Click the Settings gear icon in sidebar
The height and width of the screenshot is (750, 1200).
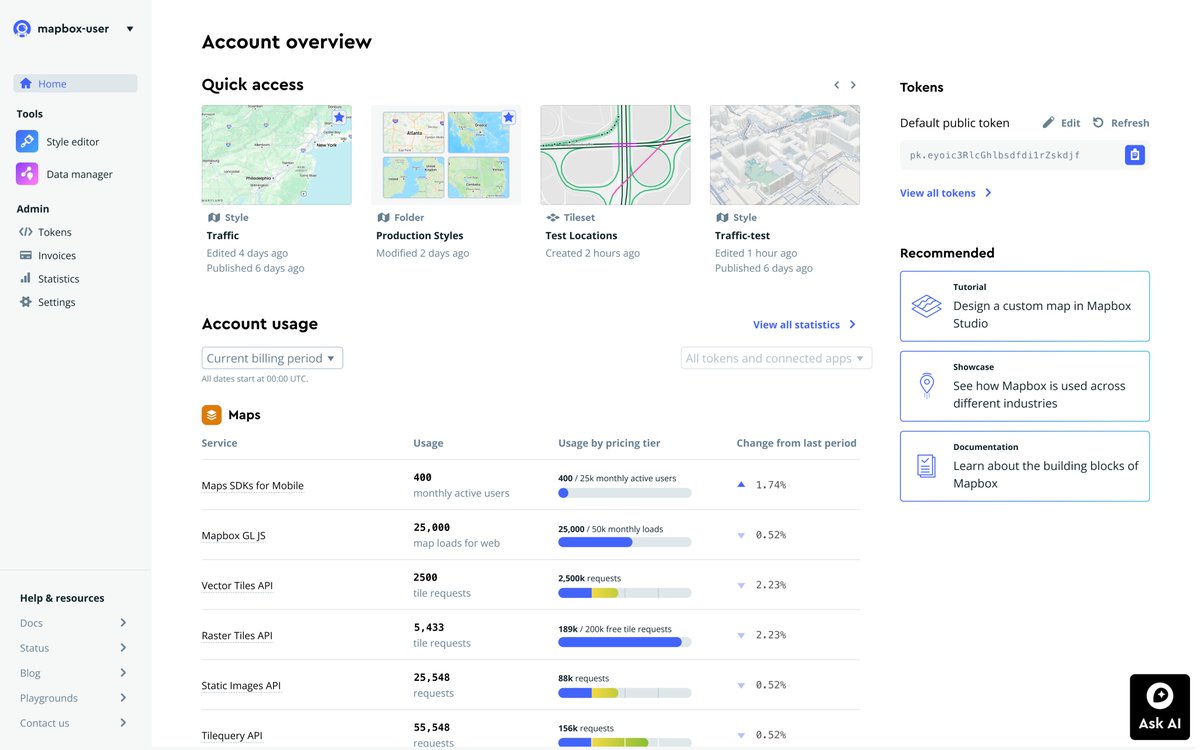(x=26, y=302)
